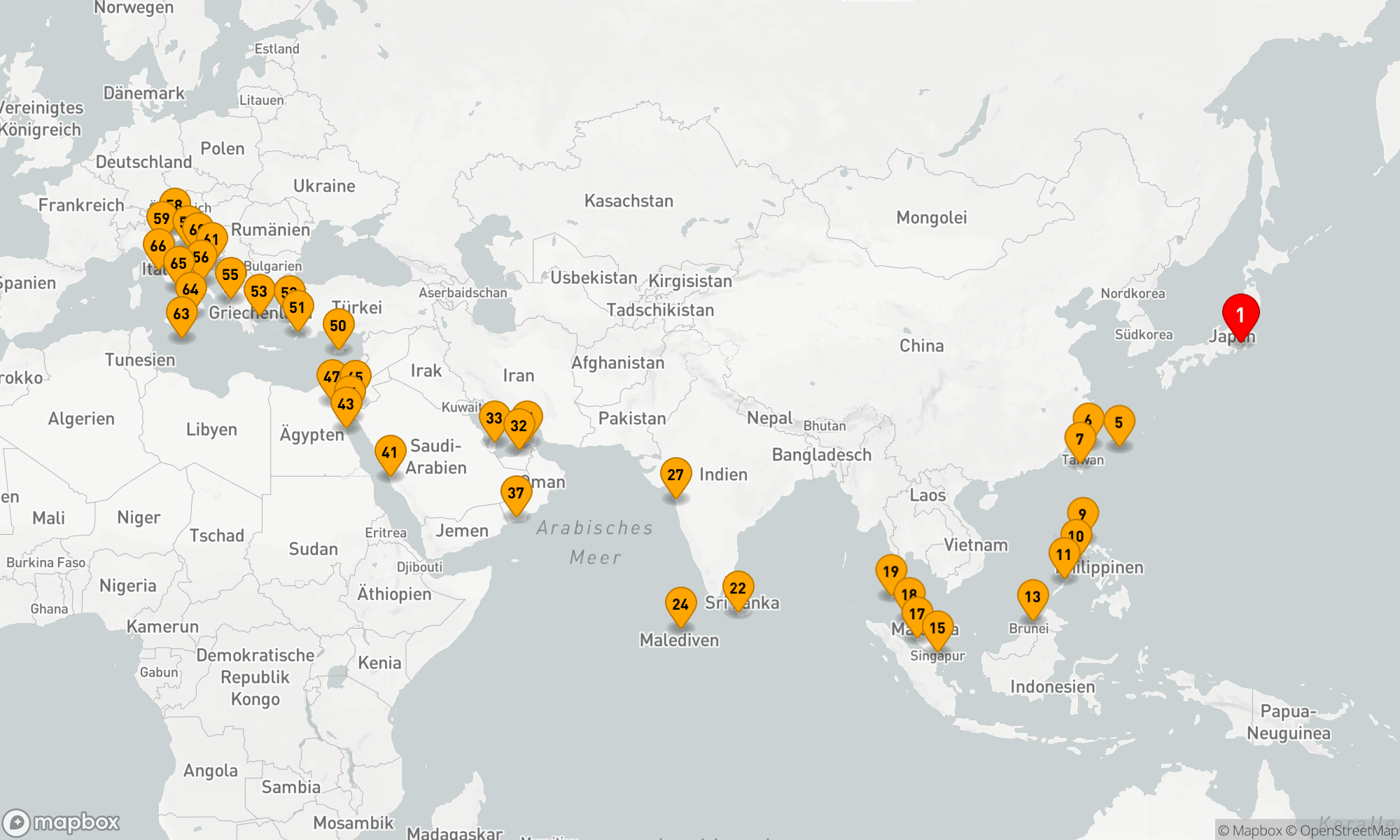Select map marker 22 on Sri Lanka
The width and height of the screenshot is (1400, 840).
[x=738, y=589]
